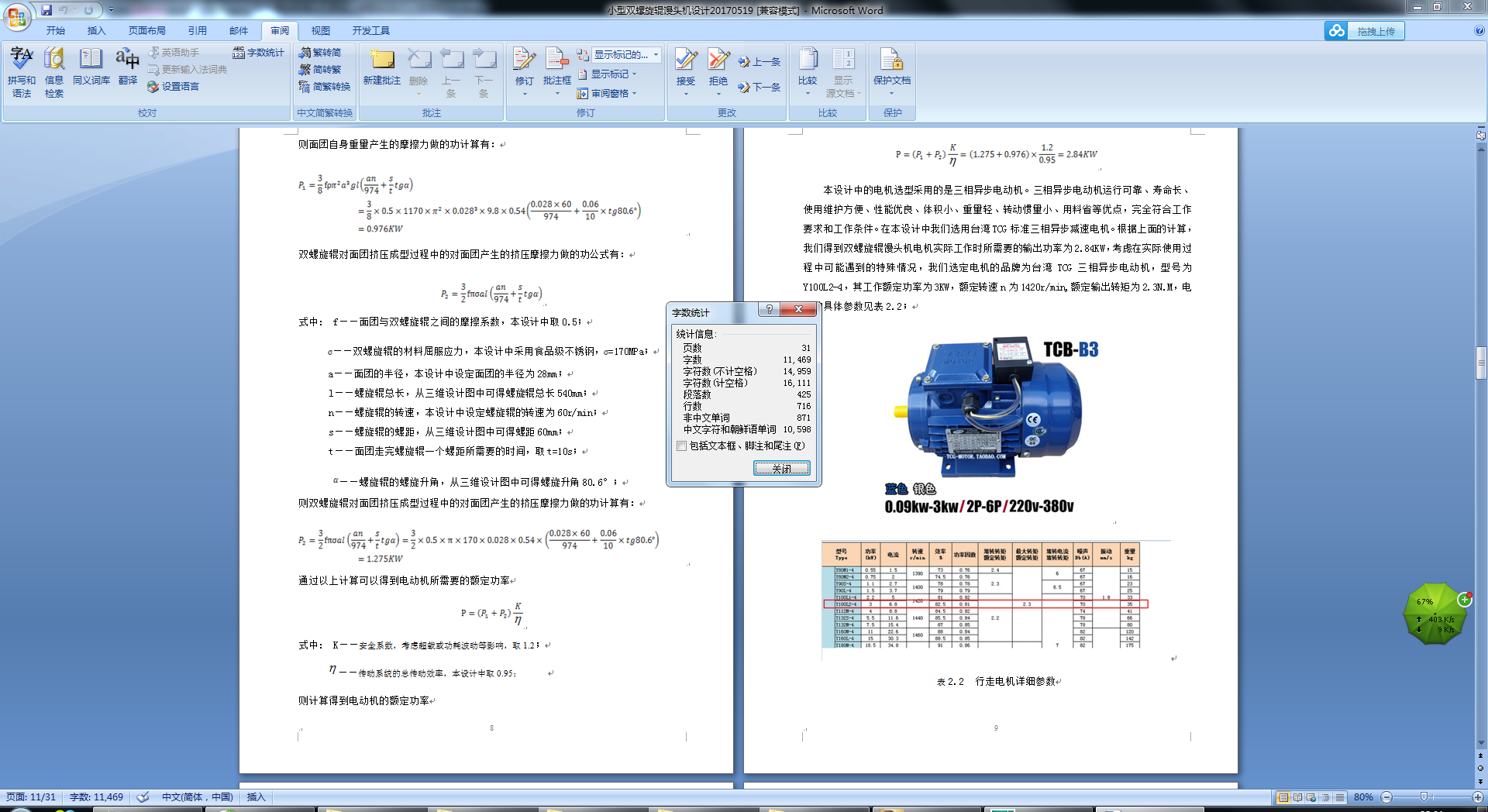
Task: Click the zoom out minus button
Action: click(1386, 797)
